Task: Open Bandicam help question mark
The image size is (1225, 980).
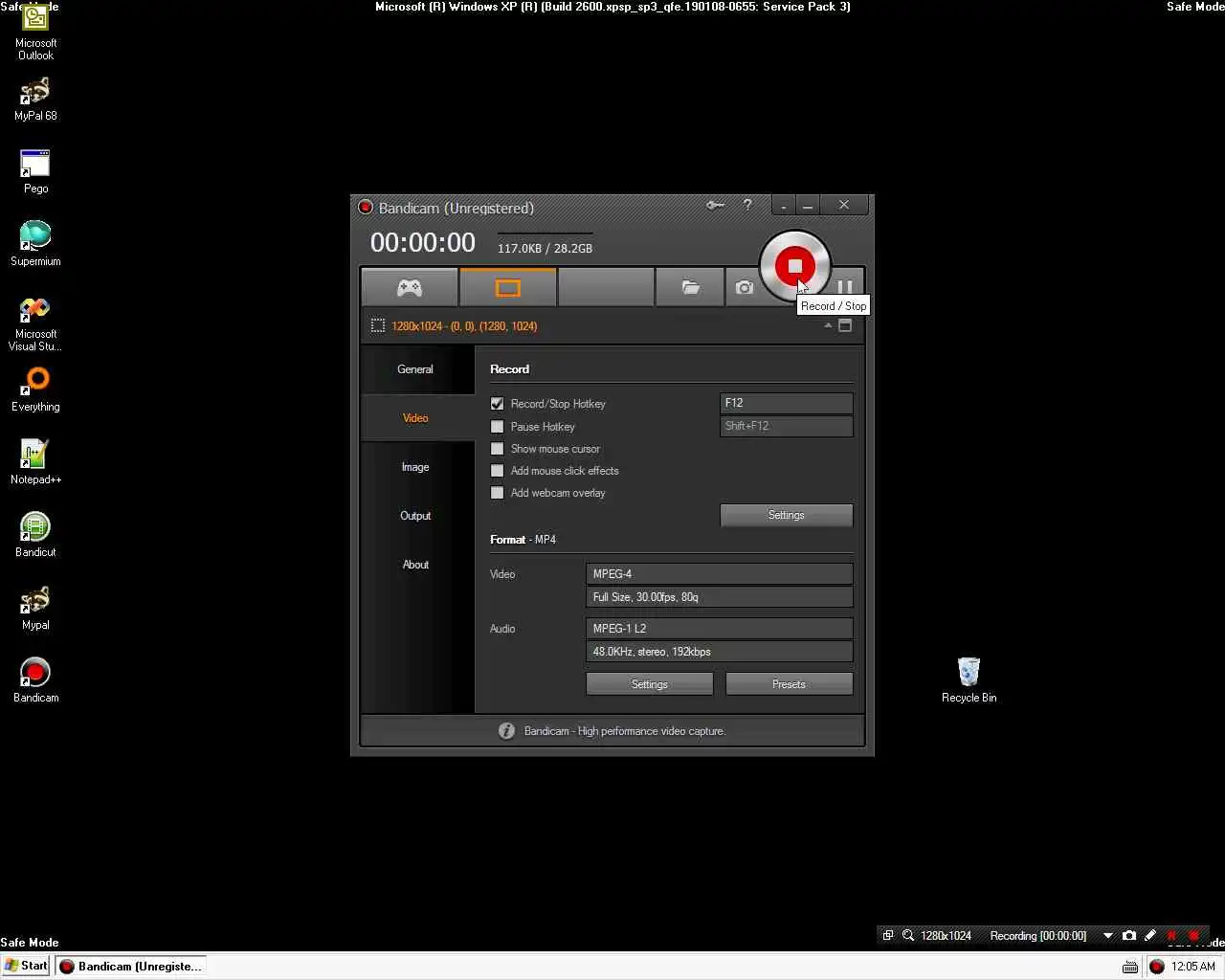Action: click(x=747, y=205)
